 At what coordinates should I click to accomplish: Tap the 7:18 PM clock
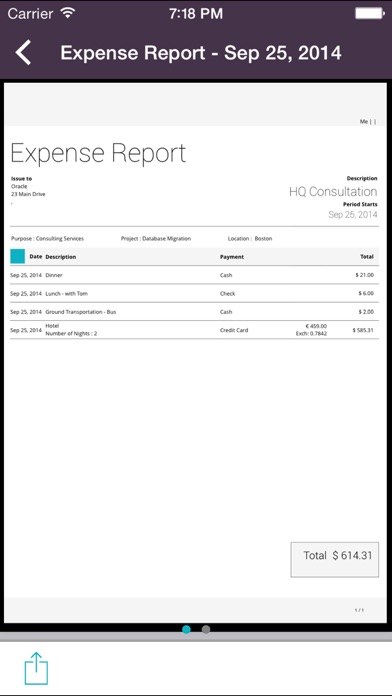point(196,13)
